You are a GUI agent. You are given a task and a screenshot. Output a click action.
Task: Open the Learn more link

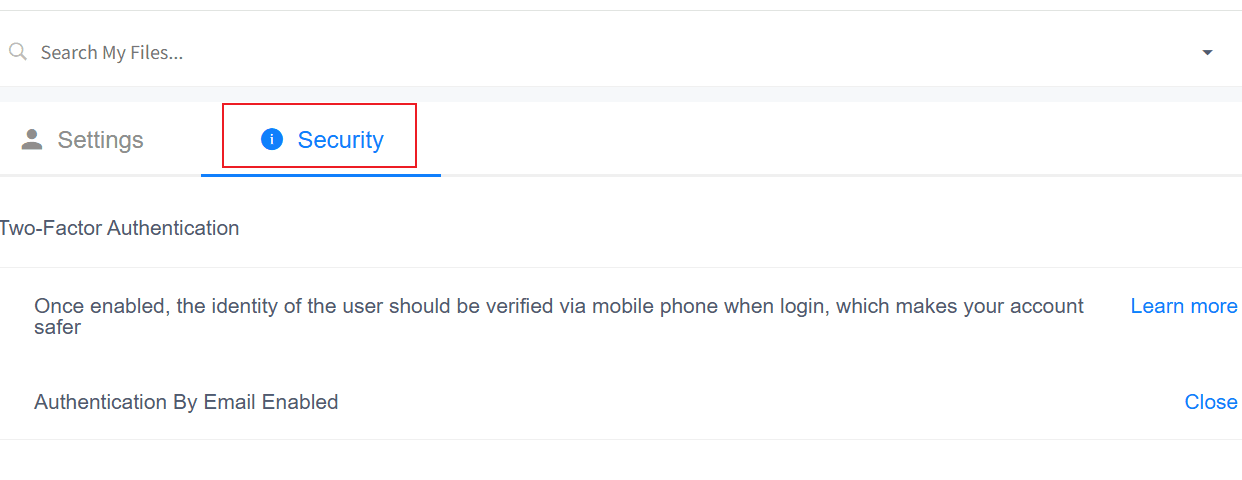[x=1184, y=306]
